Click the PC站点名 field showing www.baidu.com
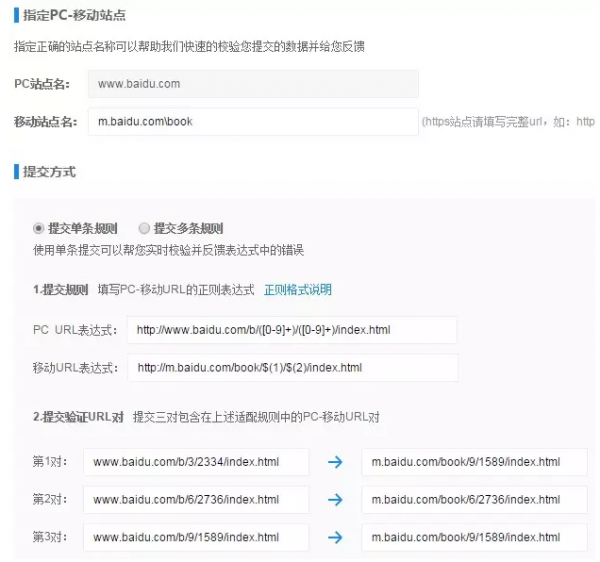The height and width of the screenshot is (562, 600). pyautogui.click(x=253, y=84)
